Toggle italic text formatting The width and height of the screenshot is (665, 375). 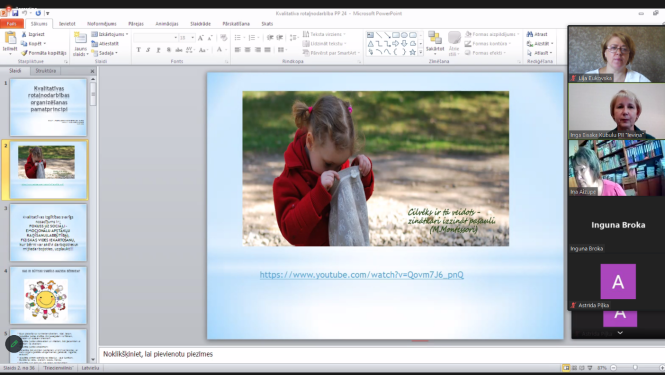point(148,50)
